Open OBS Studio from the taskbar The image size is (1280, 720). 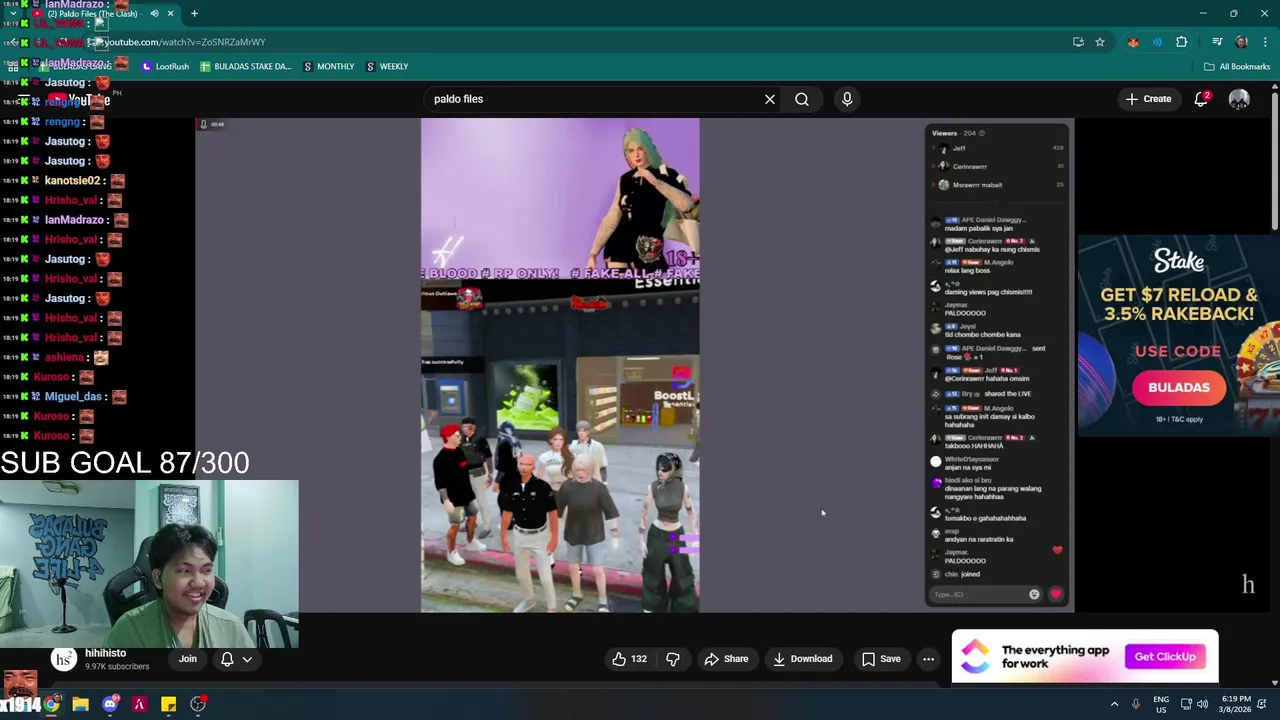[198, 704]
